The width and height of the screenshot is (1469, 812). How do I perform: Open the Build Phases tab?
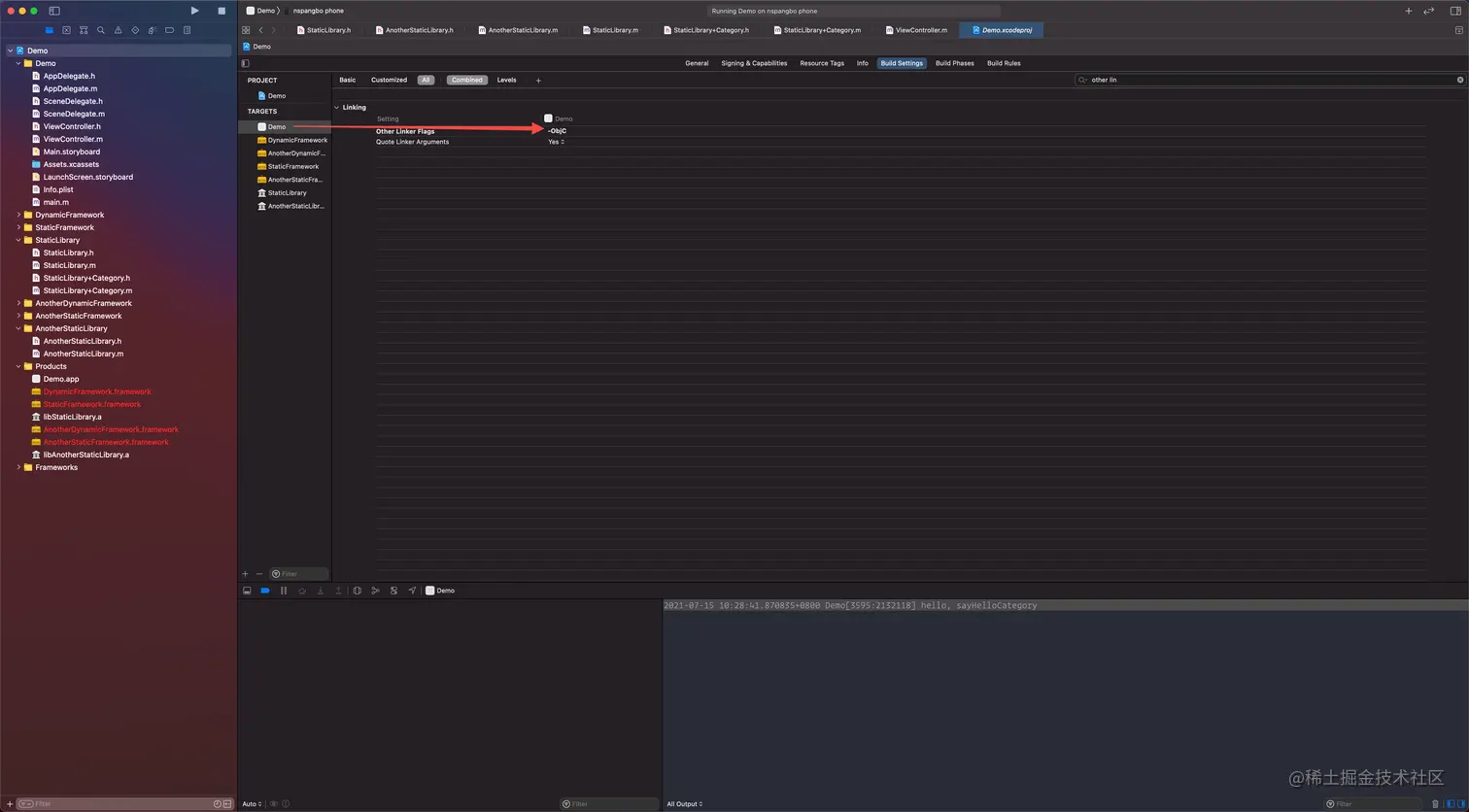[954, 63]
